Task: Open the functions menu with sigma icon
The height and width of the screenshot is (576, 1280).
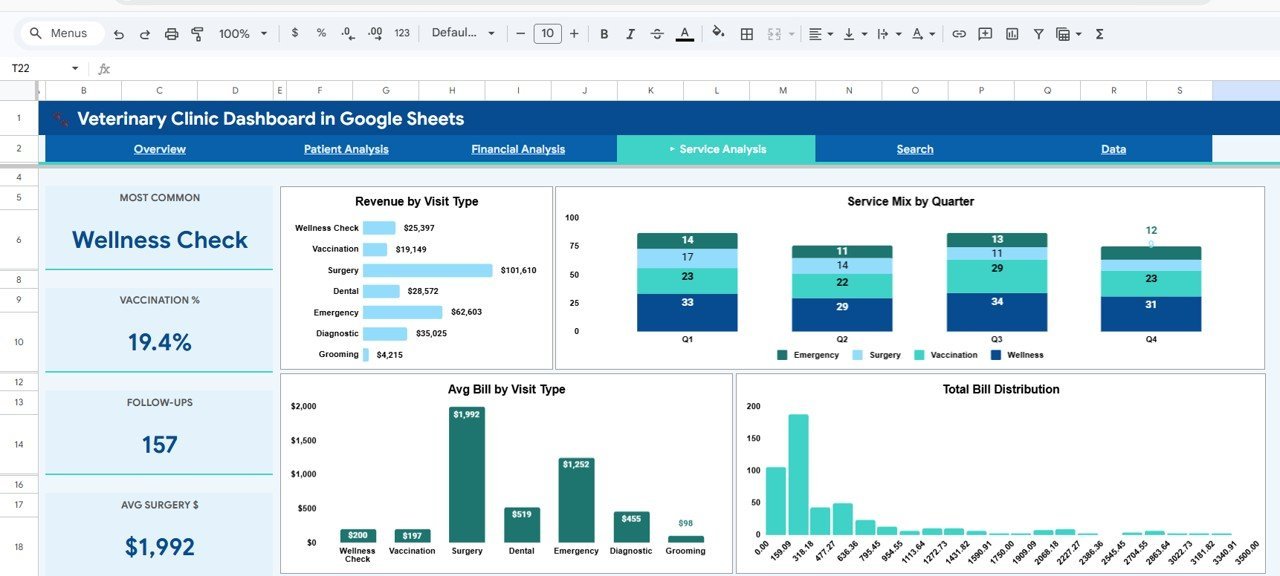Action: [1099, 33]
